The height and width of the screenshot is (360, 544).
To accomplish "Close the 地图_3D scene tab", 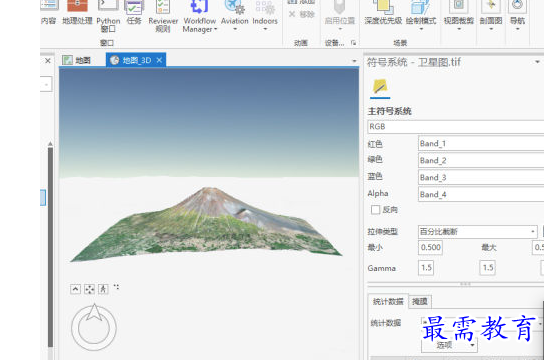I will (159, 60).
